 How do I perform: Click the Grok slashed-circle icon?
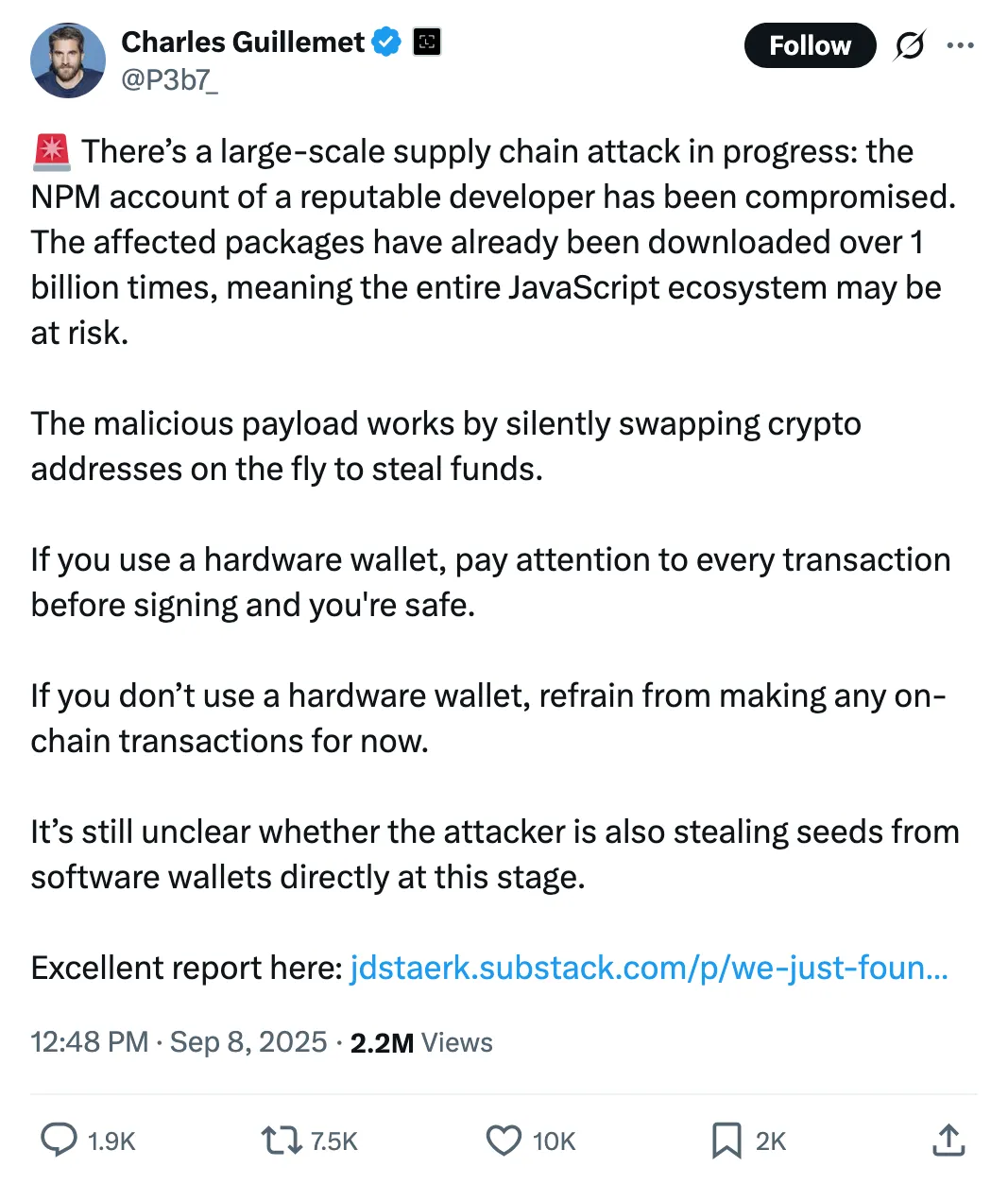pos(909,45)
